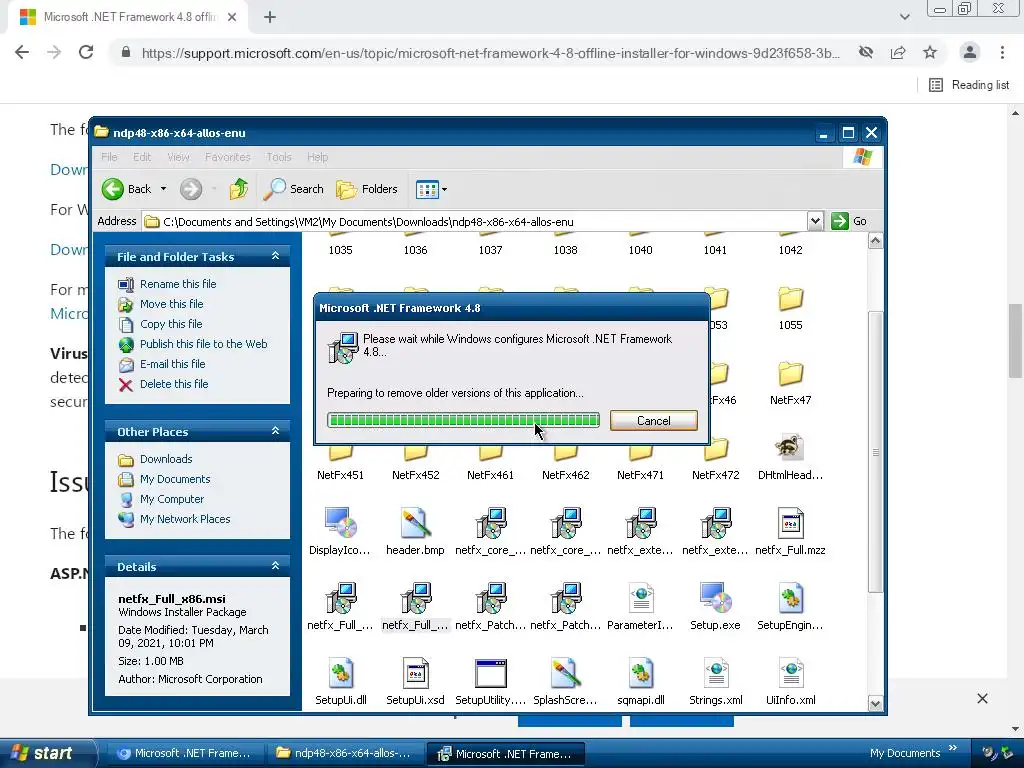The height and width of the screenshot is (768, 1024).
Task: Select the DHtmlHead... file icon
Action: click(x=790, y=448)
